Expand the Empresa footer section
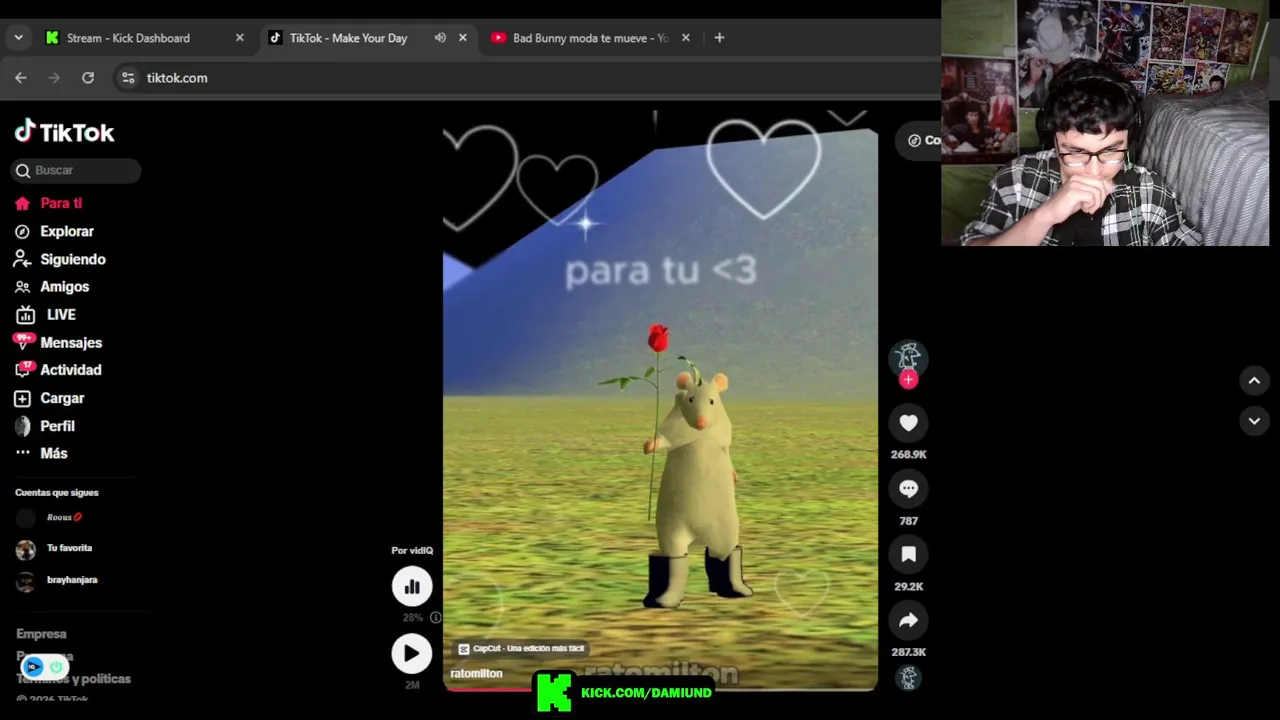 (x=41, y=634)
